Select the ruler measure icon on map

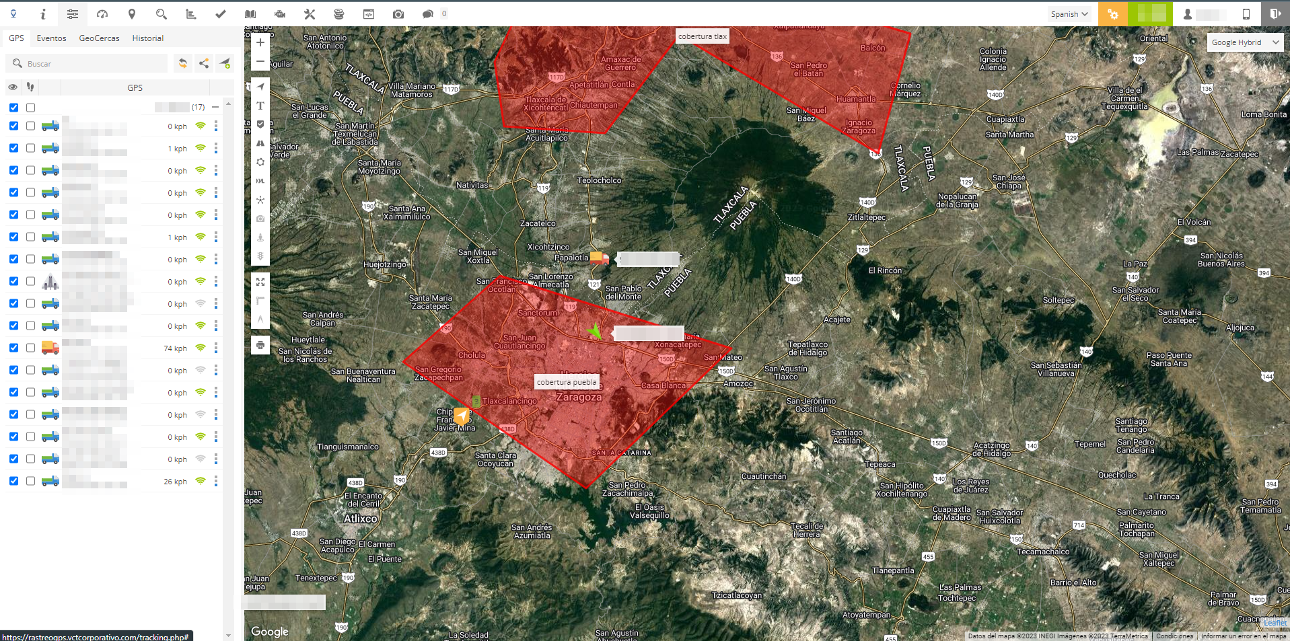click(x=261, y=300)
